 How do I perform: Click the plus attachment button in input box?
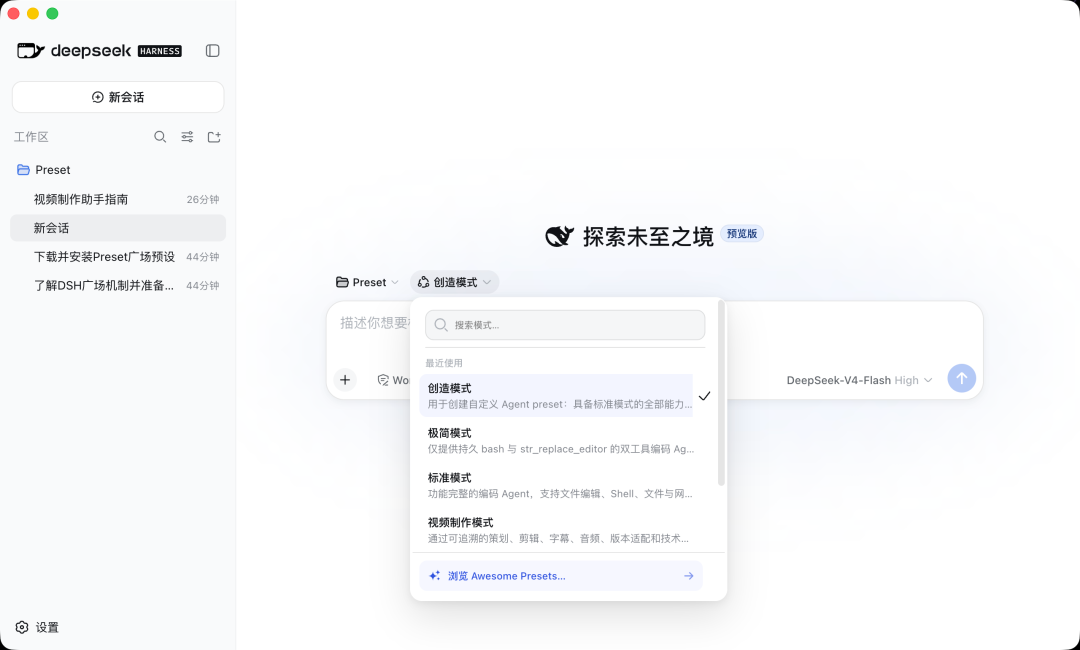coord(345,379)
